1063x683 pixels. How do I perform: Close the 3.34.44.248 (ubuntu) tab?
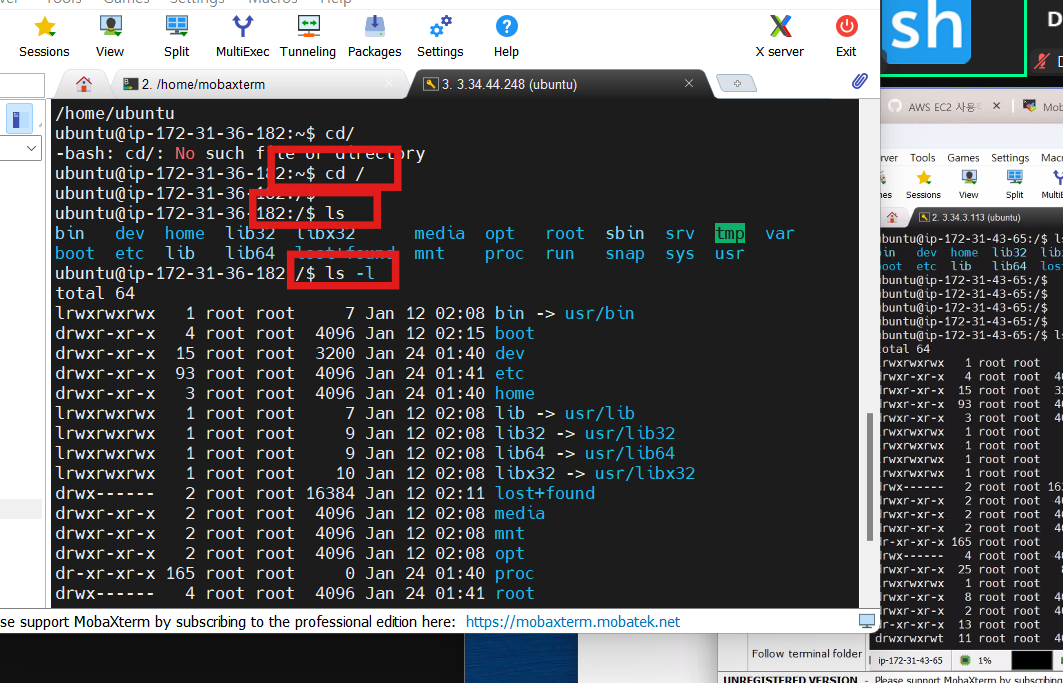coord(689,83)
